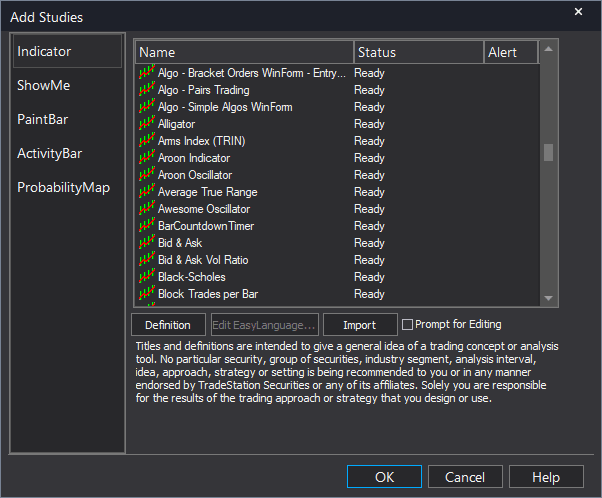Viewport: 602px width, 498px height.
Task: Click the Definition button
Action: [x=168, y=325]
